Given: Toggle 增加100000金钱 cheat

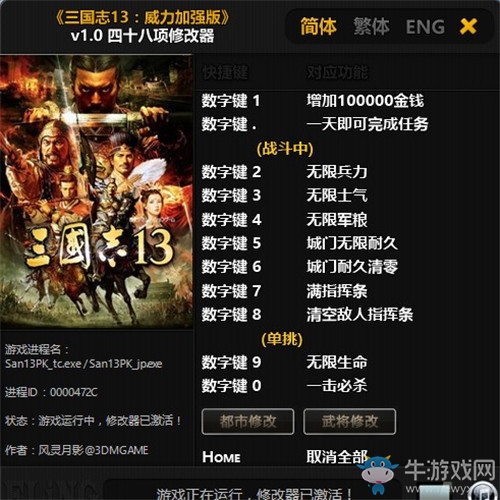Looking at the screenshot, I should click(x=365, y=101).
